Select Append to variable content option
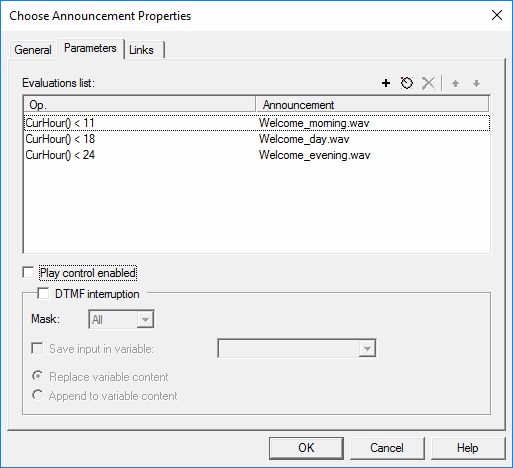This screenshot has height=468, width=513. click(37, 395)
